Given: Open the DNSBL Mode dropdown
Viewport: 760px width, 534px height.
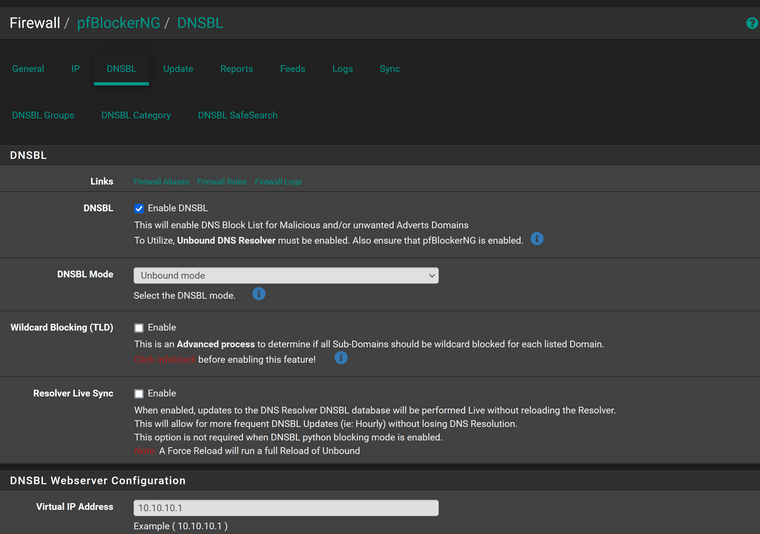Looking at the screenshot, I should (286, 276).
